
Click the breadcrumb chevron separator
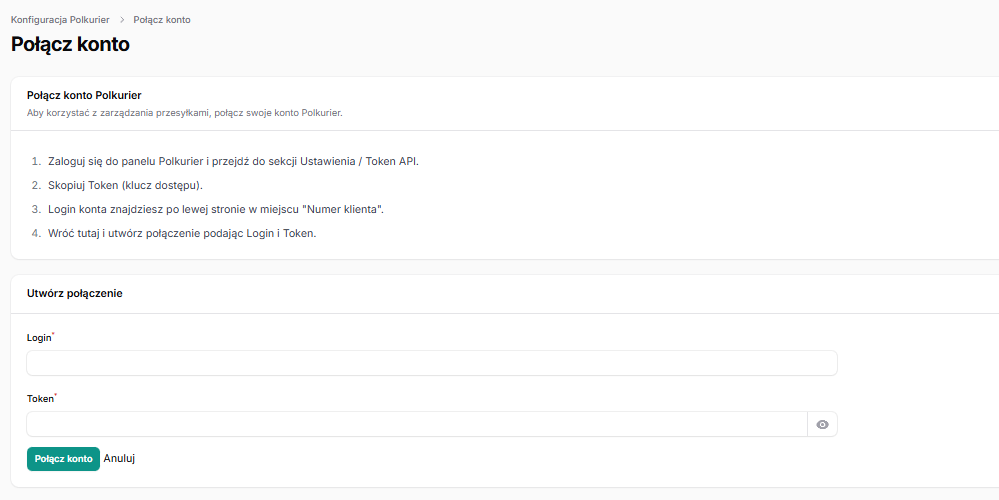click(x=121, y=20)
